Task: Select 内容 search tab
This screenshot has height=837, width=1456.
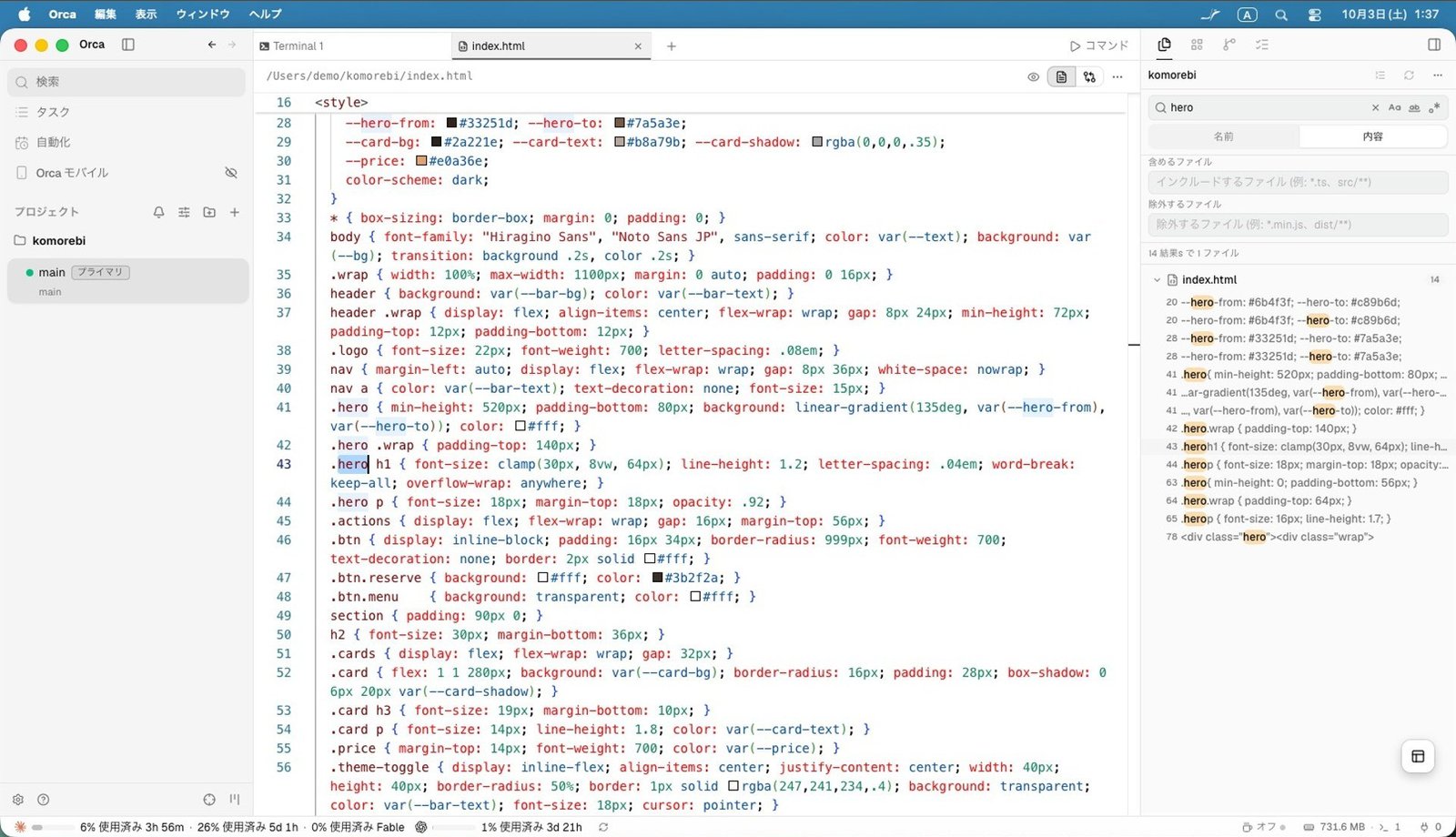Action: pos(1372,136)
